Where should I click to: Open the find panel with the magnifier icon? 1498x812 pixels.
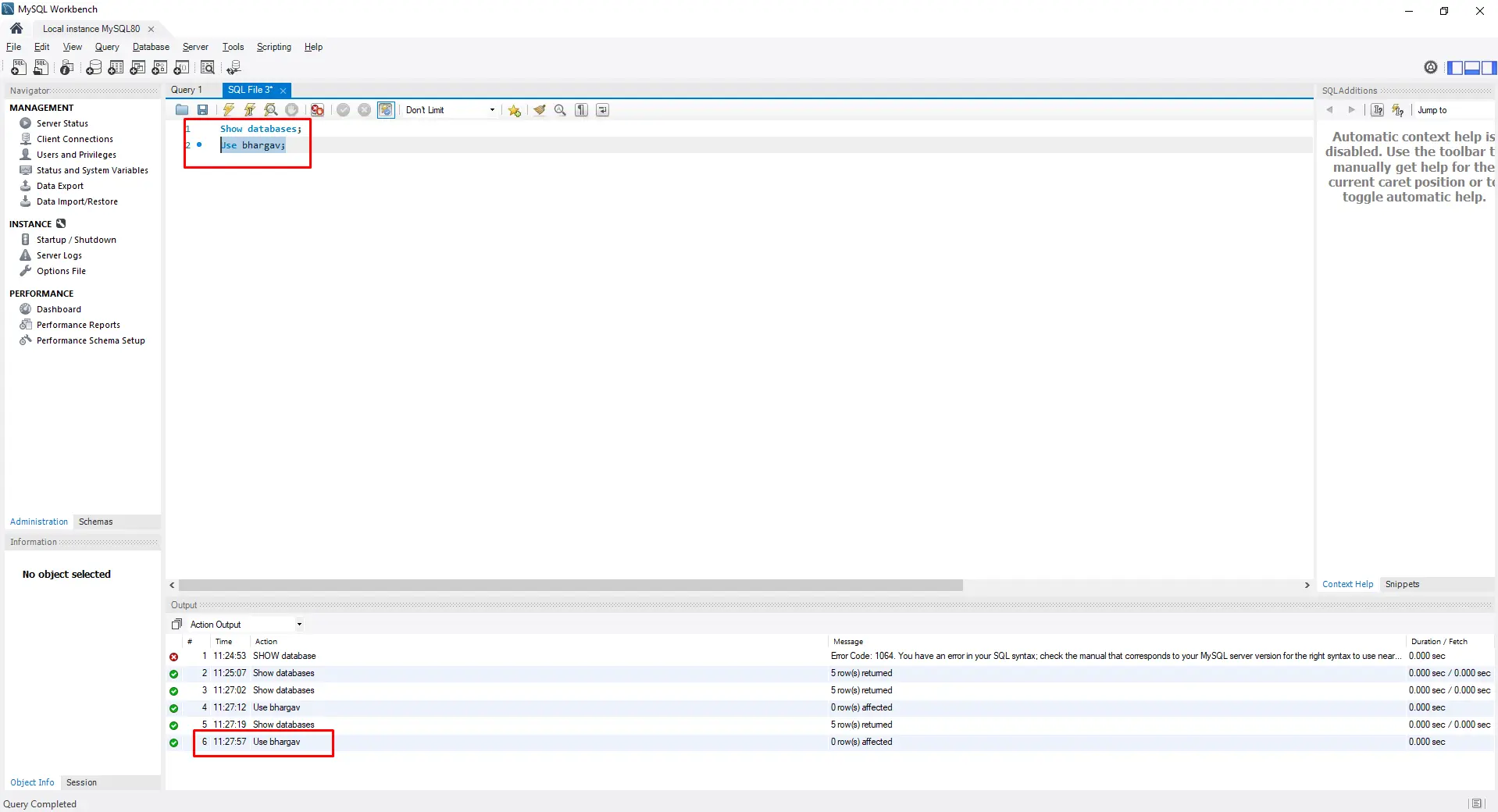pos(560,110)
